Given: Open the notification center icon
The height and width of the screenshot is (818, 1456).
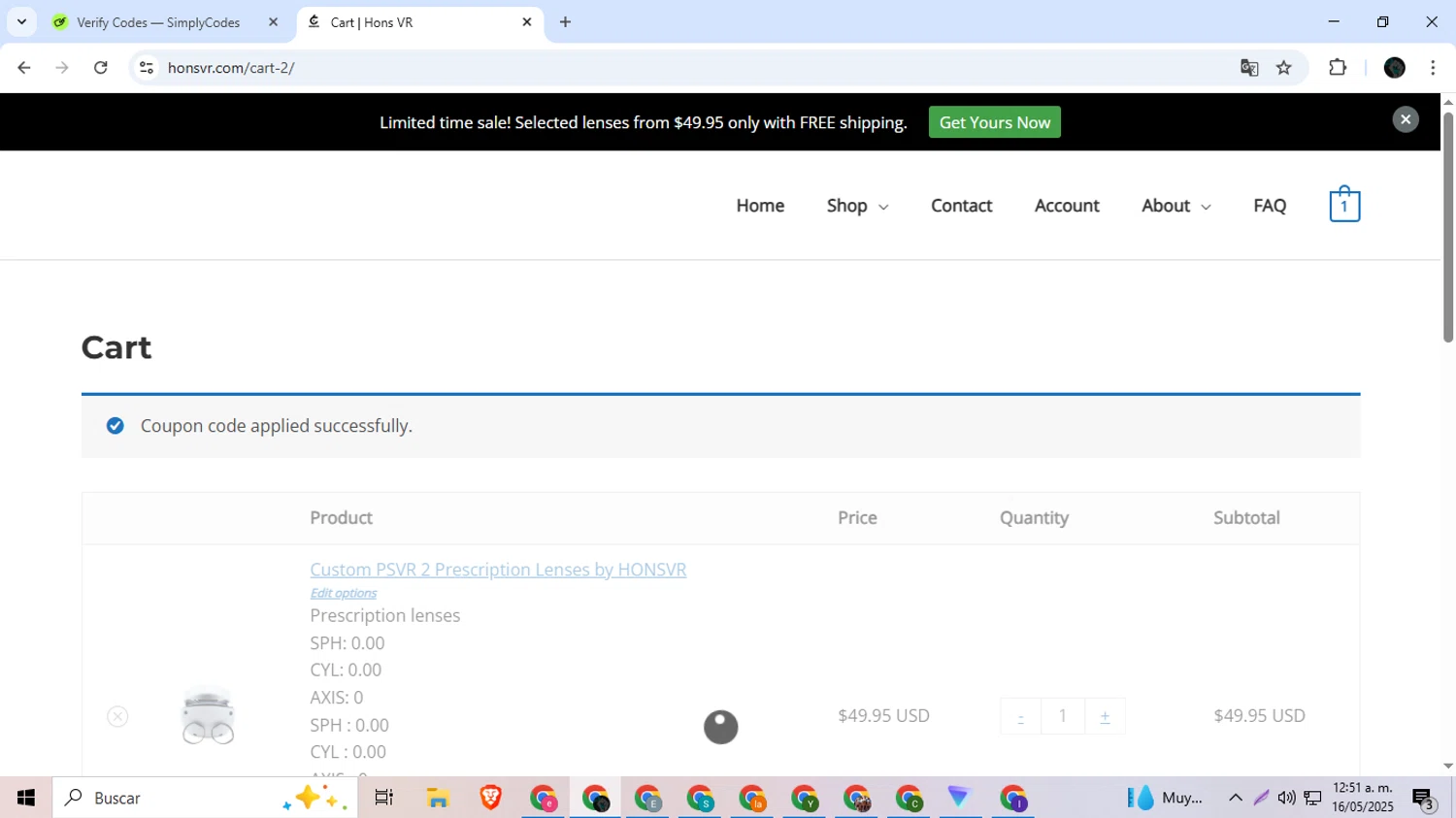Looking at the screenshot, I should click(1424, 799).
